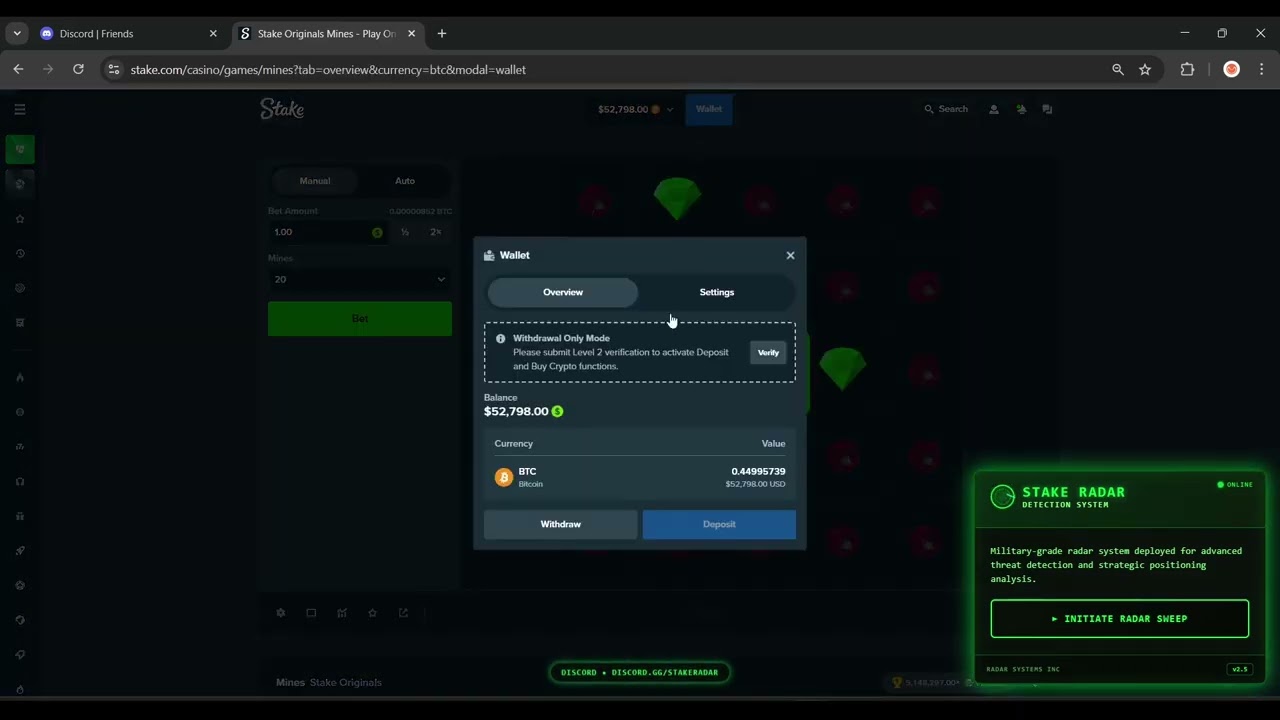Open Search in the Stake header
This screenshot has width=1280, height=720.
[946, 109]
